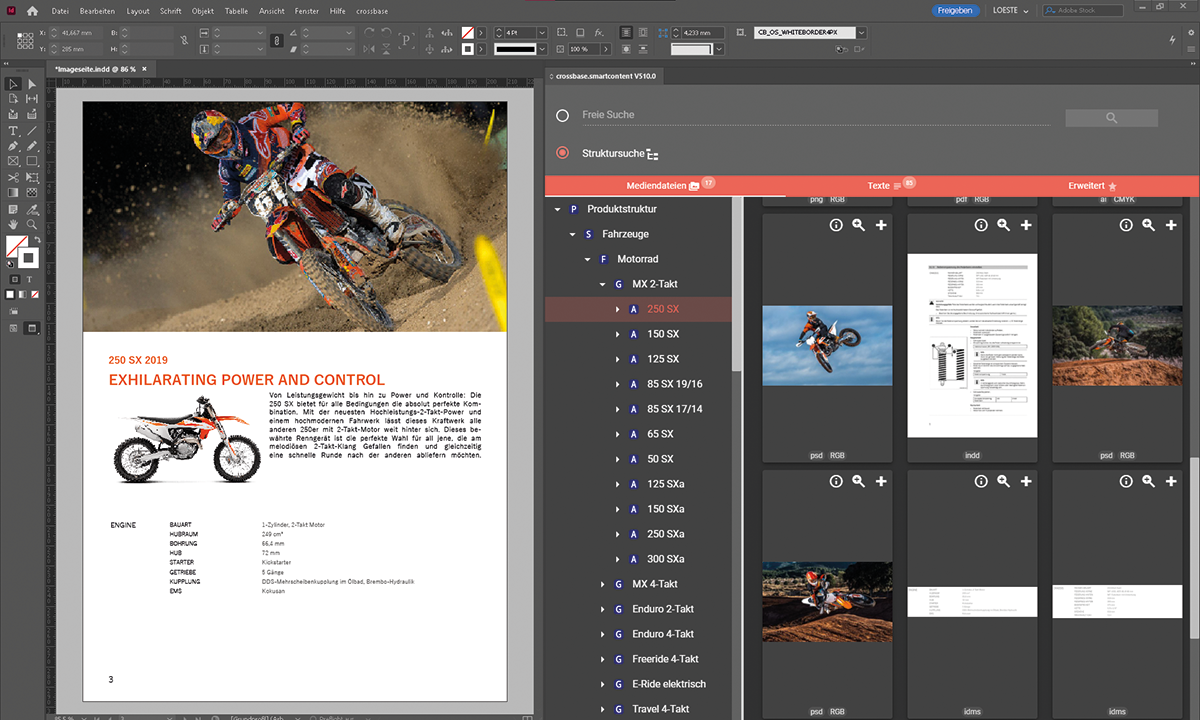Viewport: 1200px width, 720px height.
Task: Toggle formatting affects text button
Action: (x=30, y=280)
